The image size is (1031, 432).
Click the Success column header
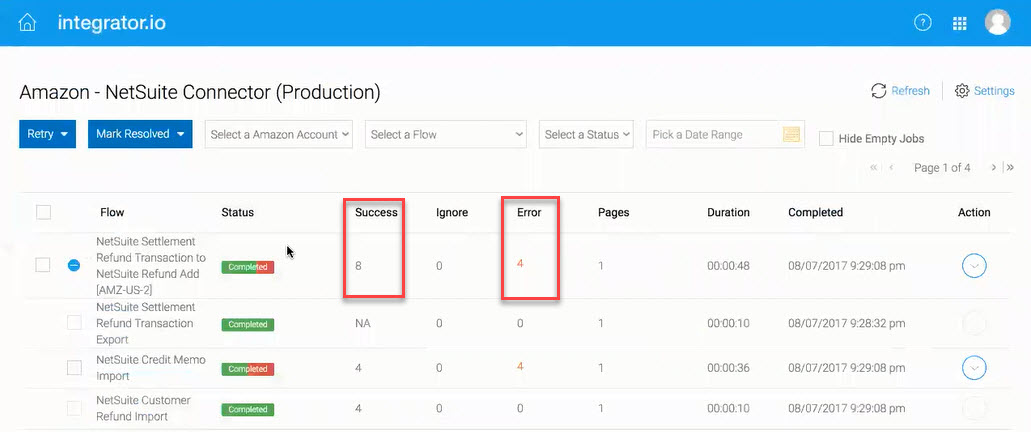point(376,212)
